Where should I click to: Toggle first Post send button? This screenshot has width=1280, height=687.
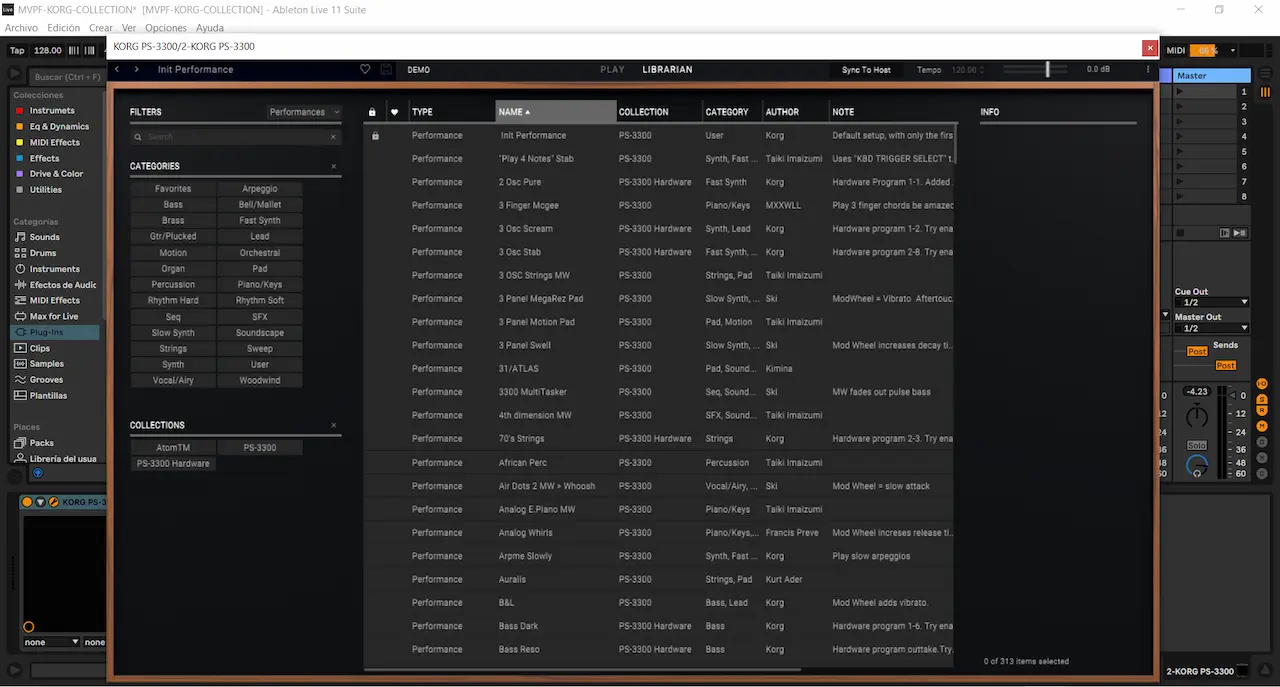pos(1197,351)
